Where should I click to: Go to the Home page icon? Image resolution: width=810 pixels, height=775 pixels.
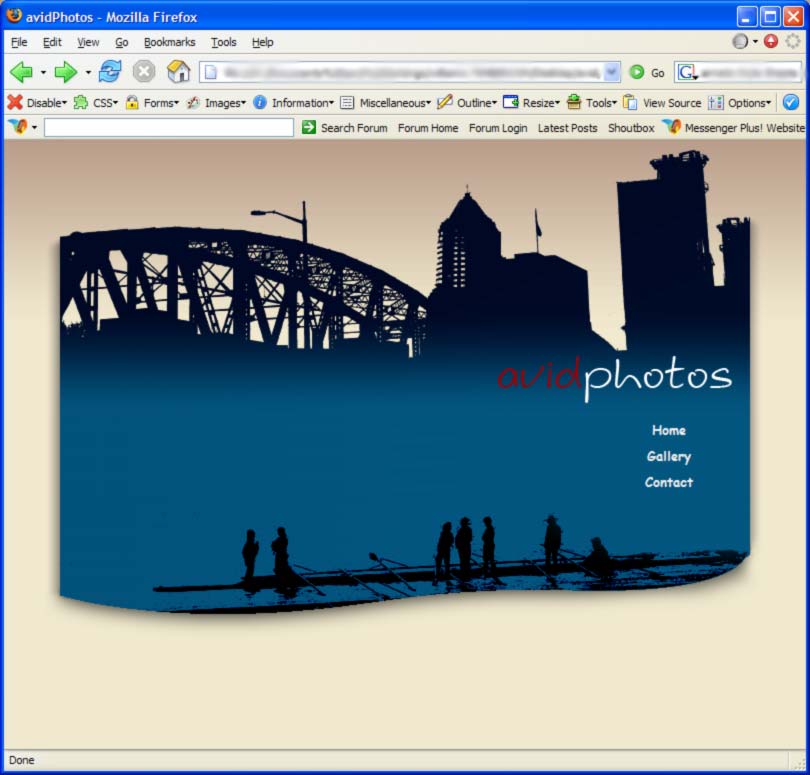click(x=178, y=72)
